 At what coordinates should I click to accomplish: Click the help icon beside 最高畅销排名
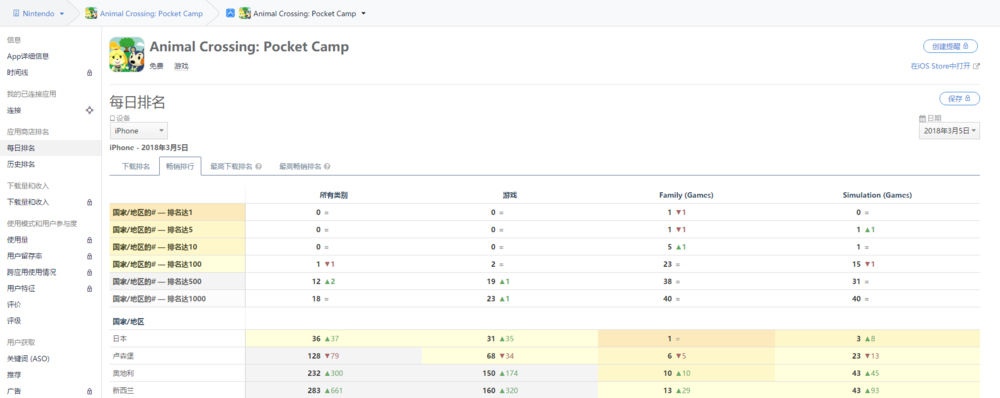[327, 166]
